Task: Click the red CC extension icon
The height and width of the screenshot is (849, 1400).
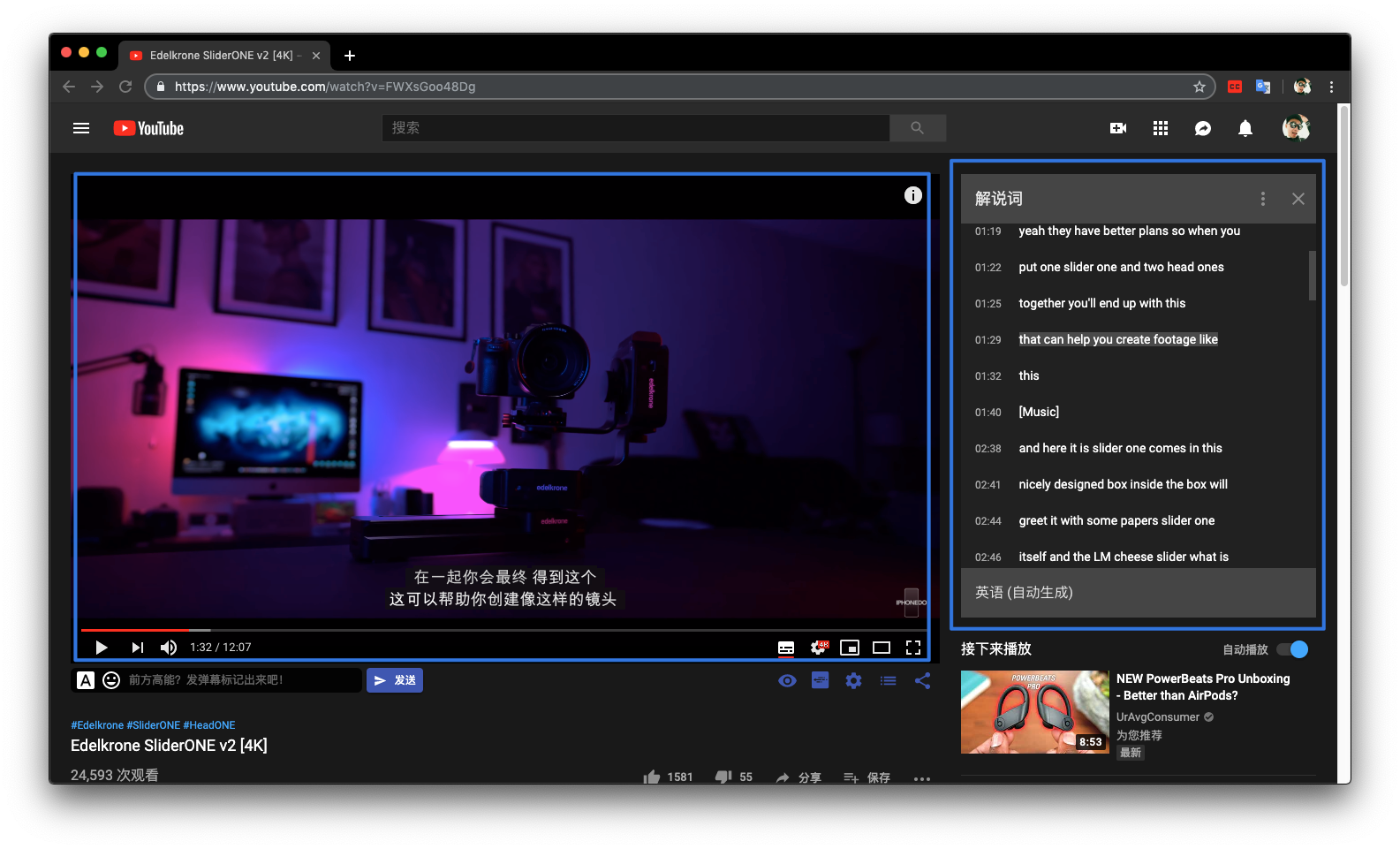Action: point(1235,87)
